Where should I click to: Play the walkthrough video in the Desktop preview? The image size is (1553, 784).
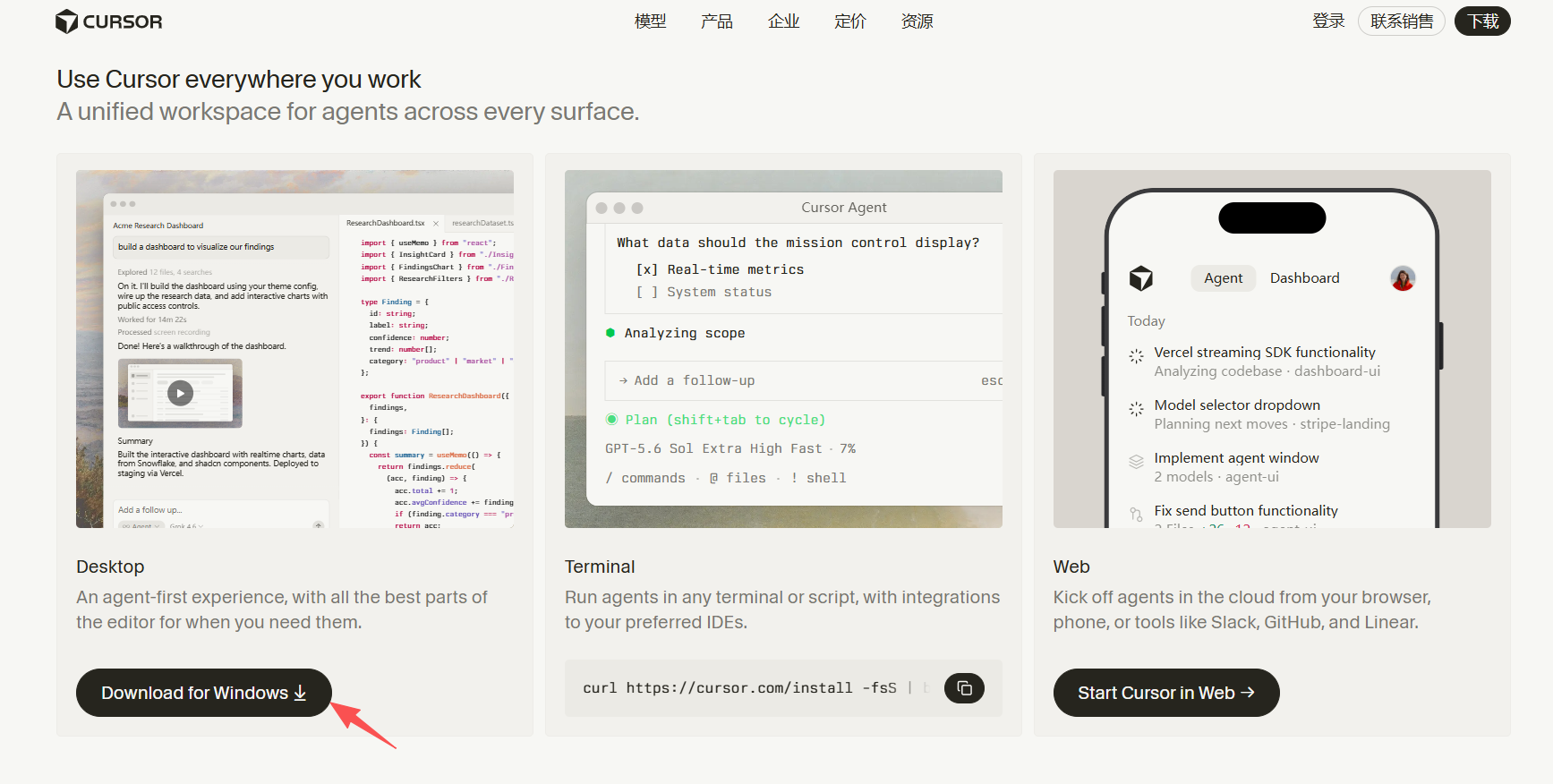coord(180,393)
